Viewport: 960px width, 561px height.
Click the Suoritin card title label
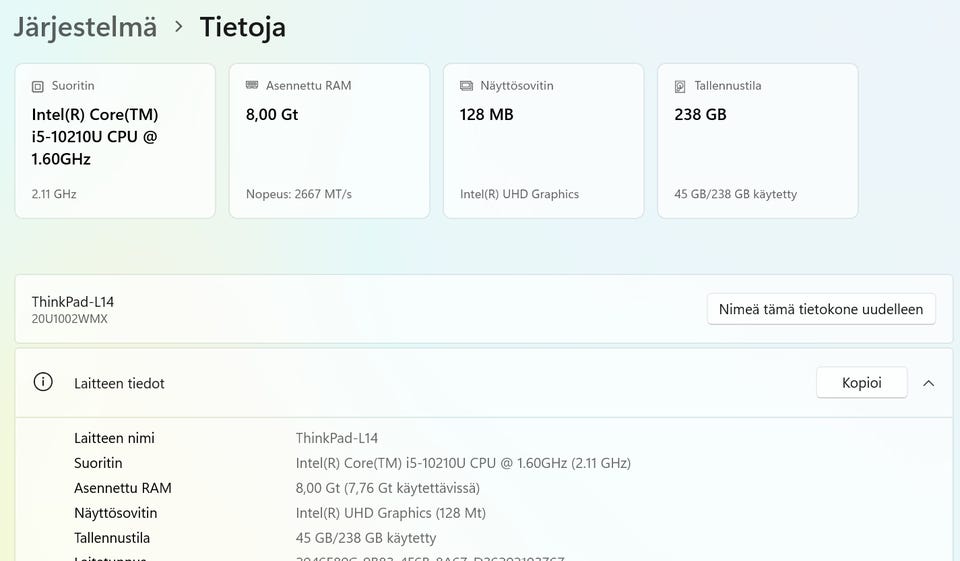coord(73,86)
